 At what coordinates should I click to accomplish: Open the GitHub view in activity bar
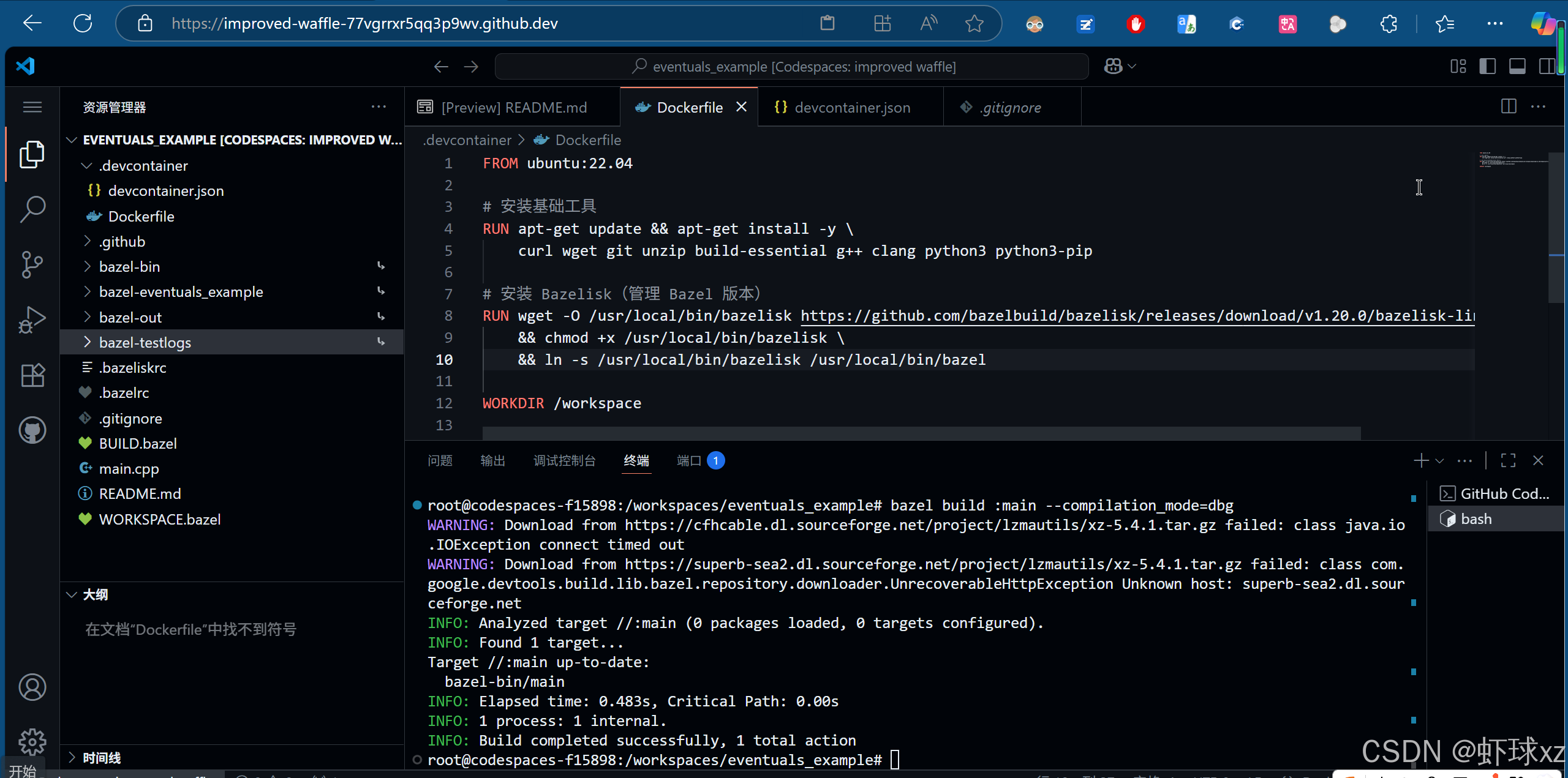click(32, 430)
